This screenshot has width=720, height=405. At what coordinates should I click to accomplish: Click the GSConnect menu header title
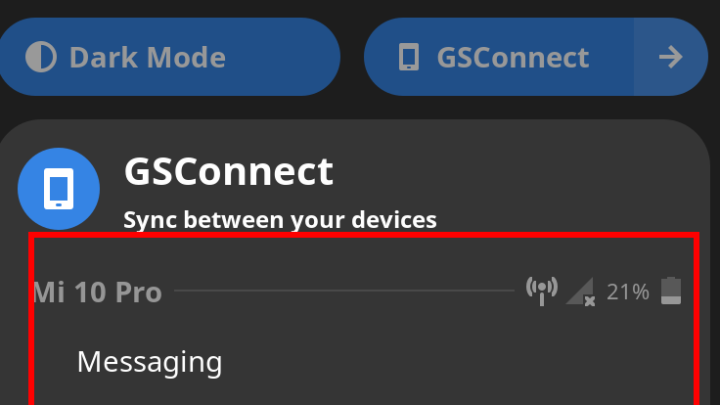coord(229,171)
